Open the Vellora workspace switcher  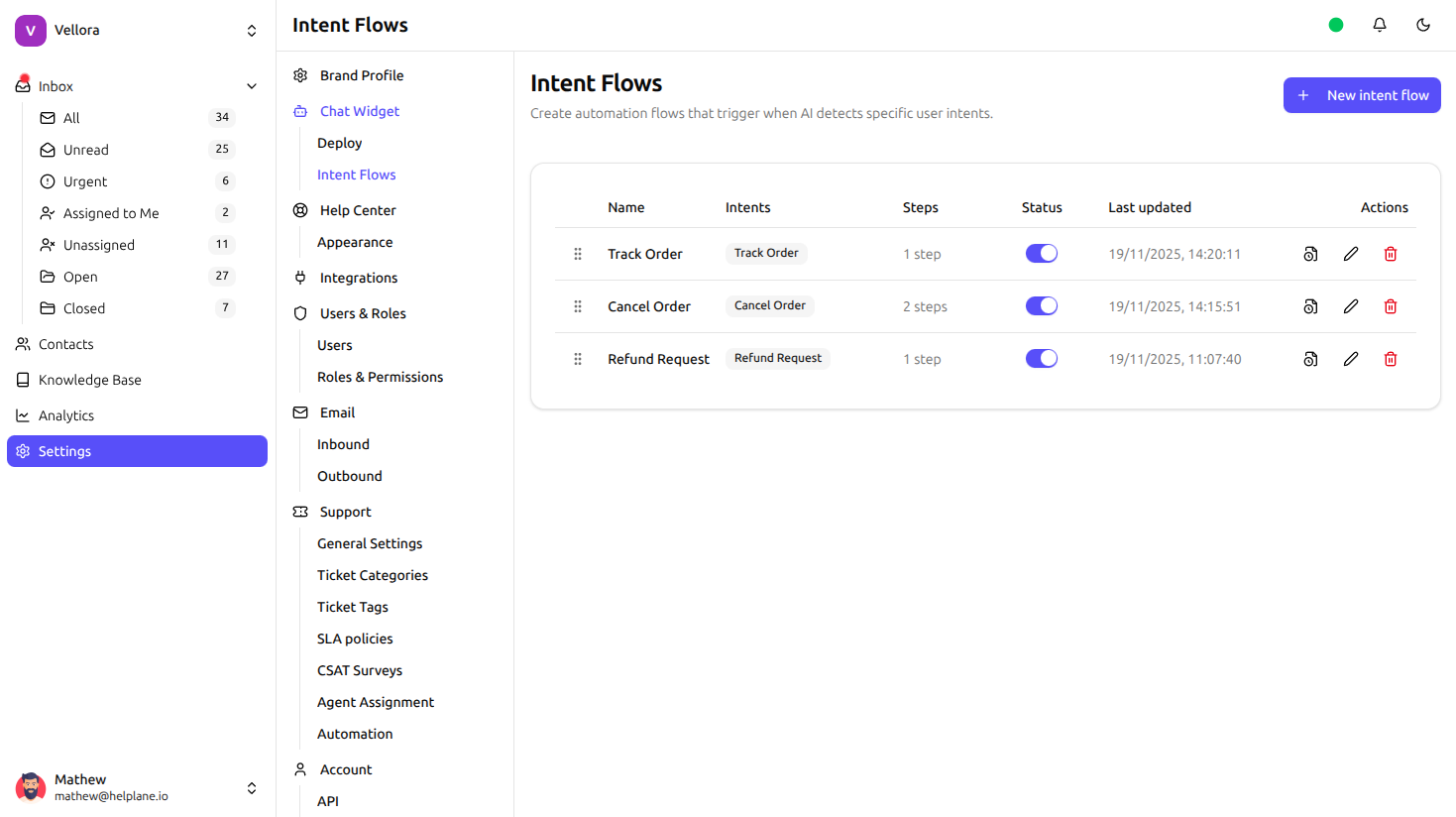(252, 30)
